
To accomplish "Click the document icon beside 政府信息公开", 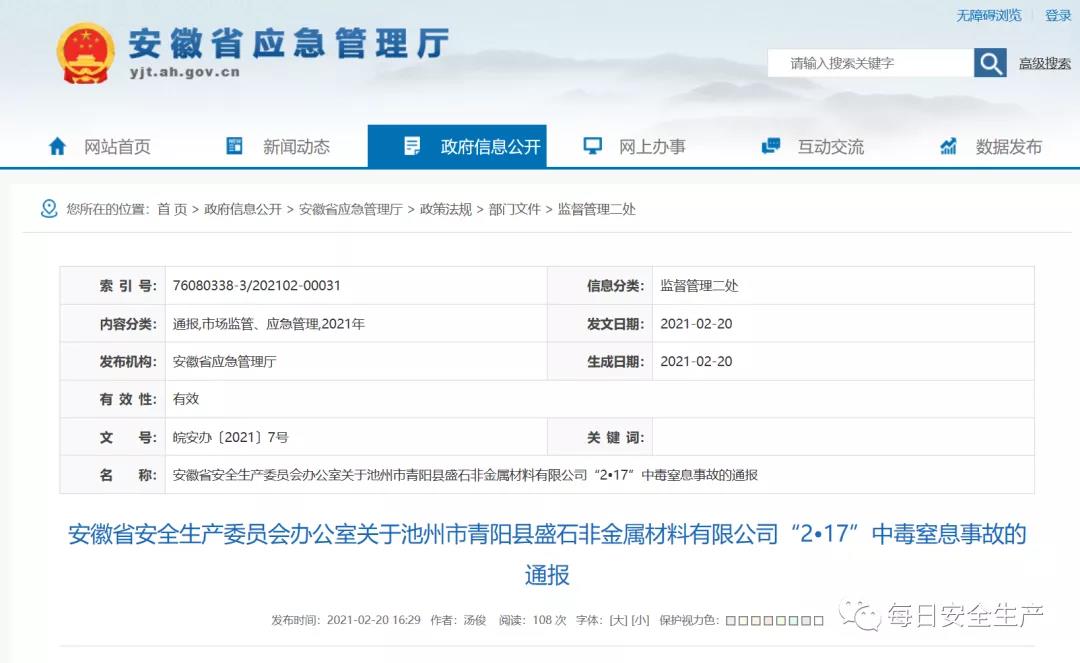I will pyautogui.click(x=412, y=146).
